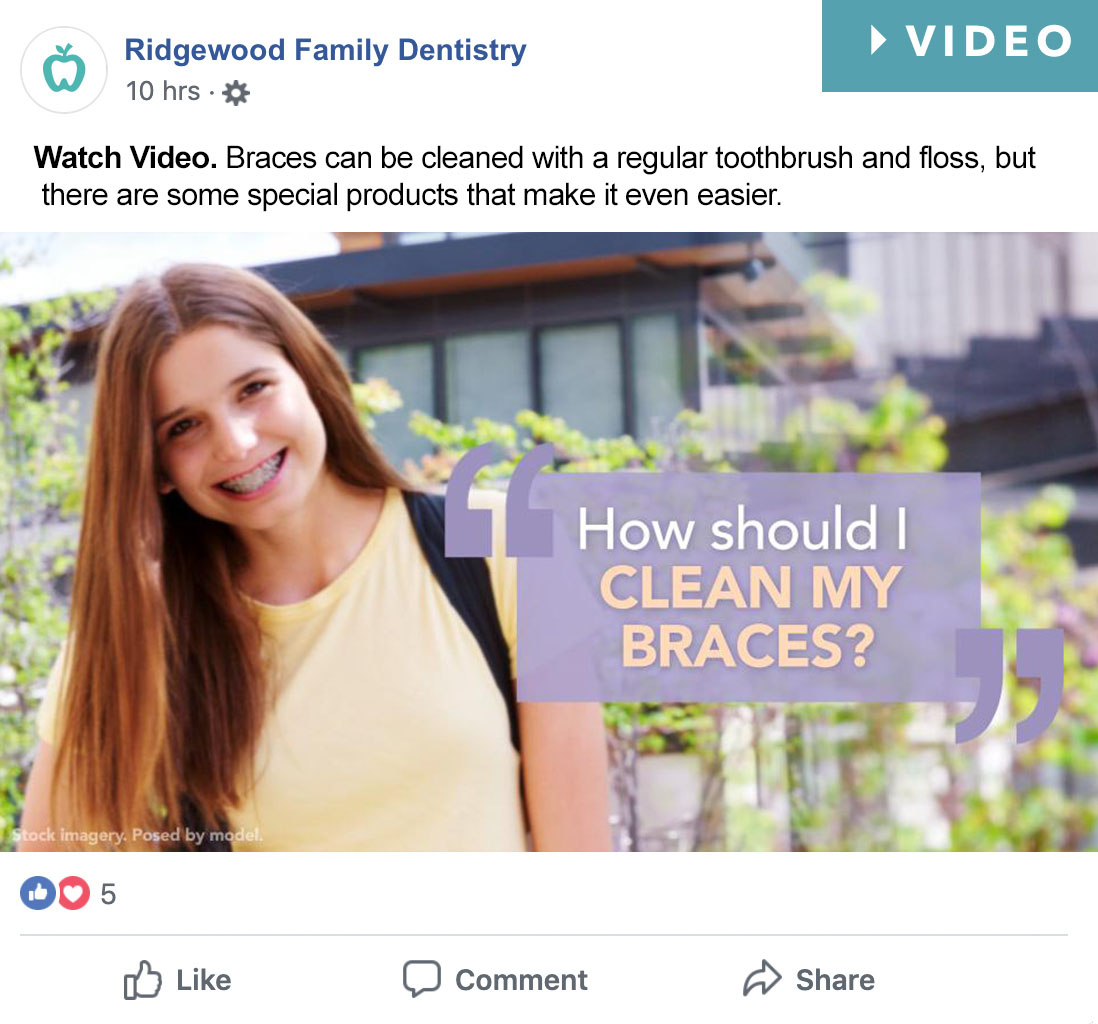Click the bold Watch Video text
The height and width of the screenshot is (1024, 1098).
click(125, 158)
